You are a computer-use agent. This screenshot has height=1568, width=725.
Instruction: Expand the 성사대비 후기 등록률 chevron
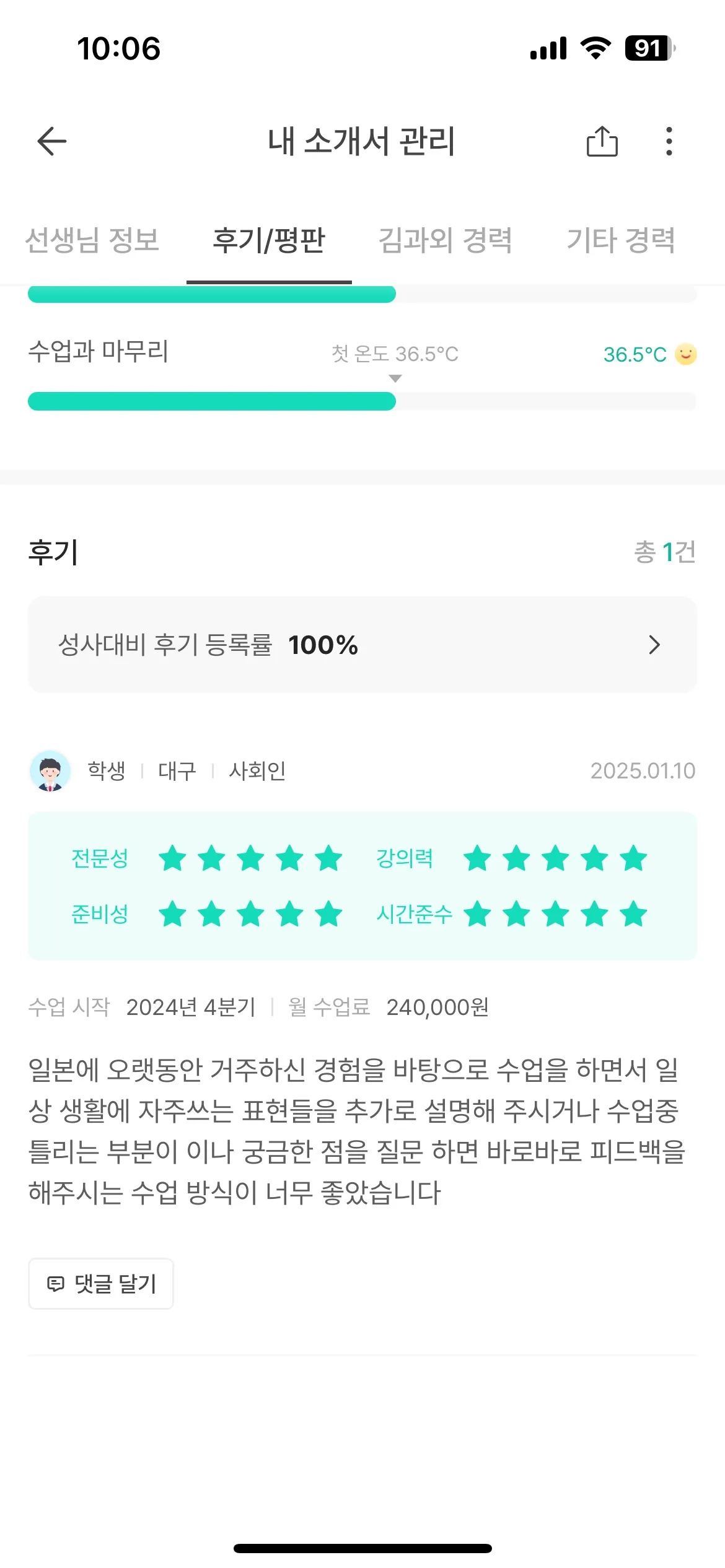[654, 645]
